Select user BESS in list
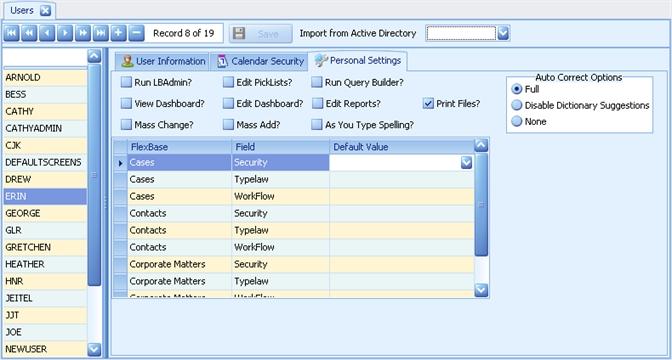672x360 pixels. [45, 94]
